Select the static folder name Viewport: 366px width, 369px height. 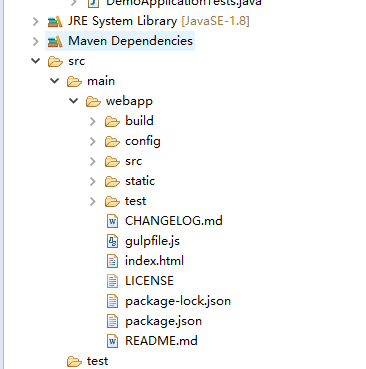point(140,181)
